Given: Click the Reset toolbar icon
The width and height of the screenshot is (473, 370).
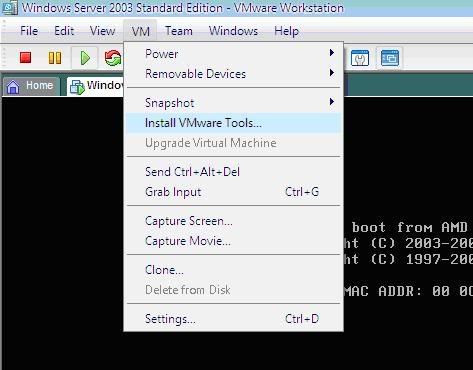Looking at the screenshot, I should 113,58.
